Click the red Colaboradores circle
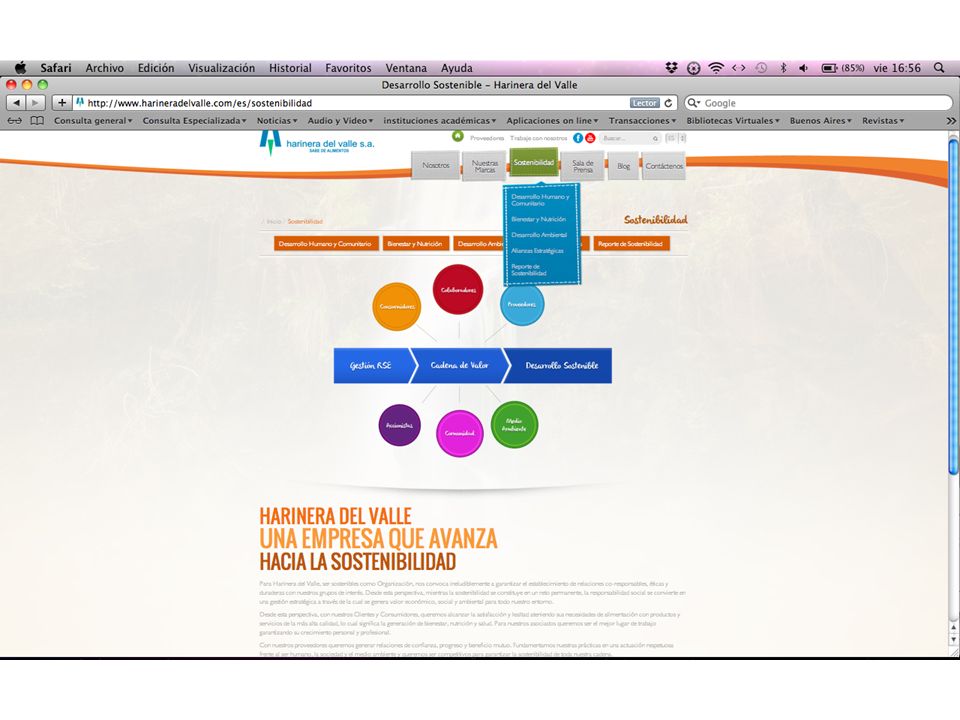The image size is (960, 720). coord(458,290)
